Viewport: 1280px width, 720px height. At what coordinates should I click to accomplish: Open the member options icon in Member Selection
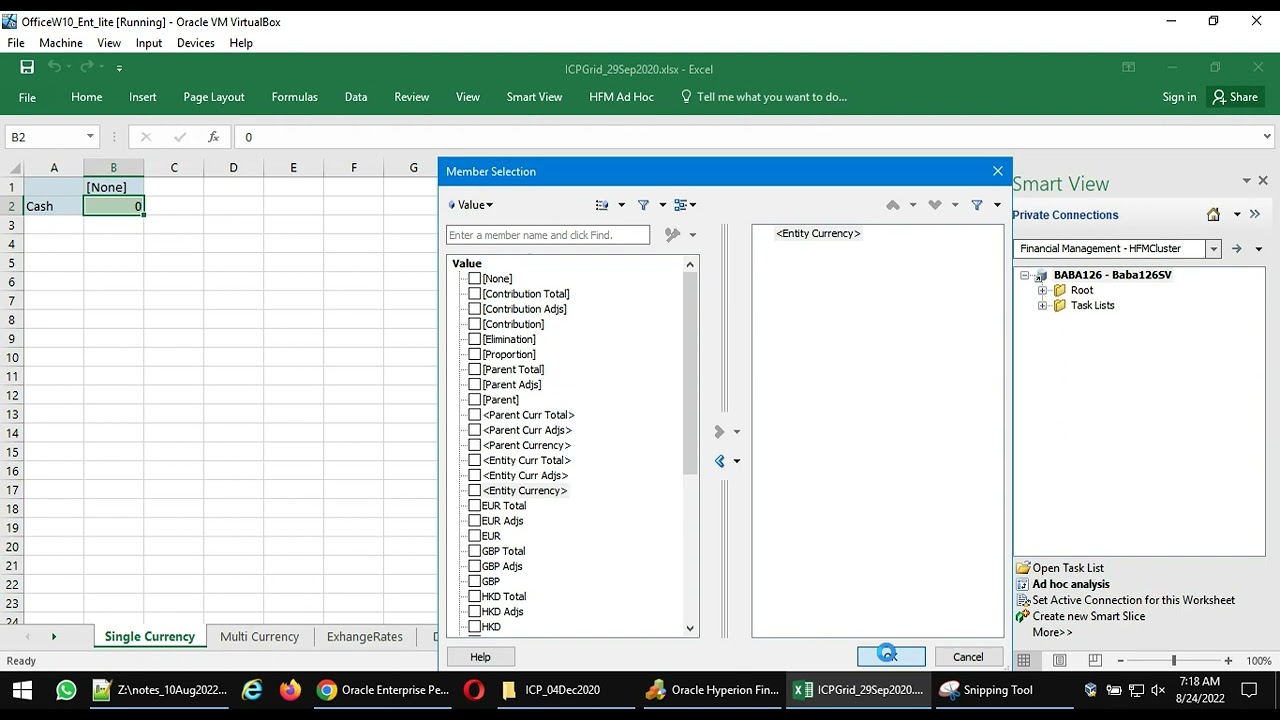602,205
